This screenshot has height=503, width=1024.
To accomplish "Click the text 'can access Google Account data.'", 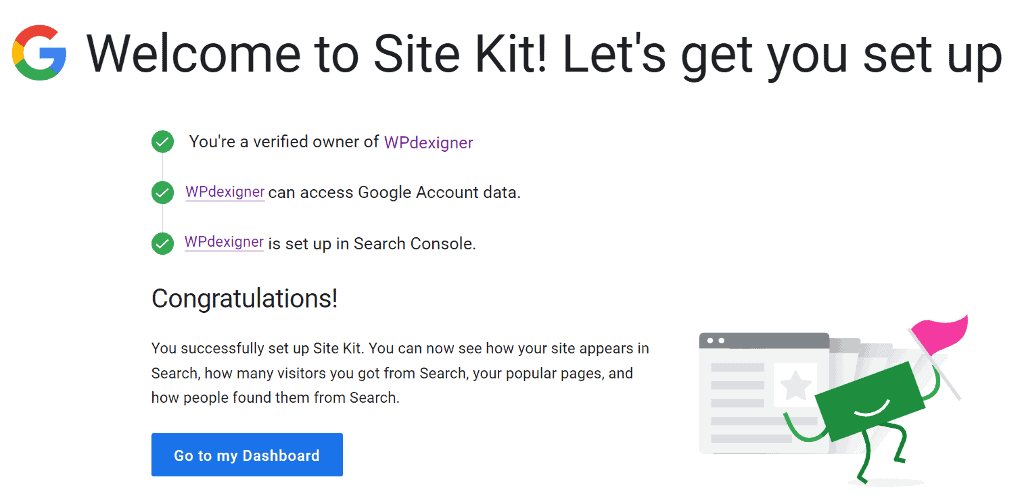I will pos(394,192).
